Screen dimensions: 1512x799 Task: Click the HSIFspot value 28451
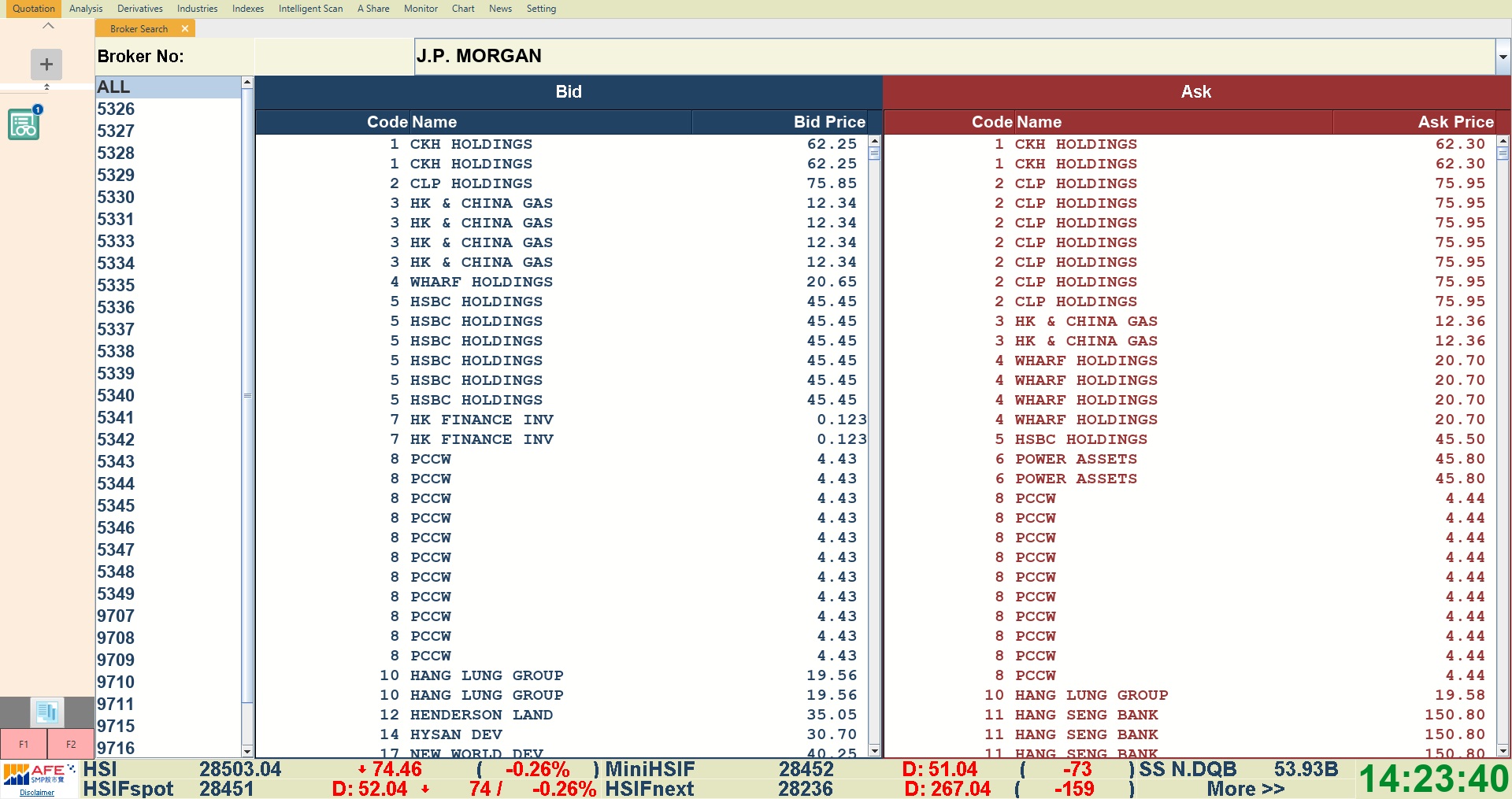[x=227, y=789]
